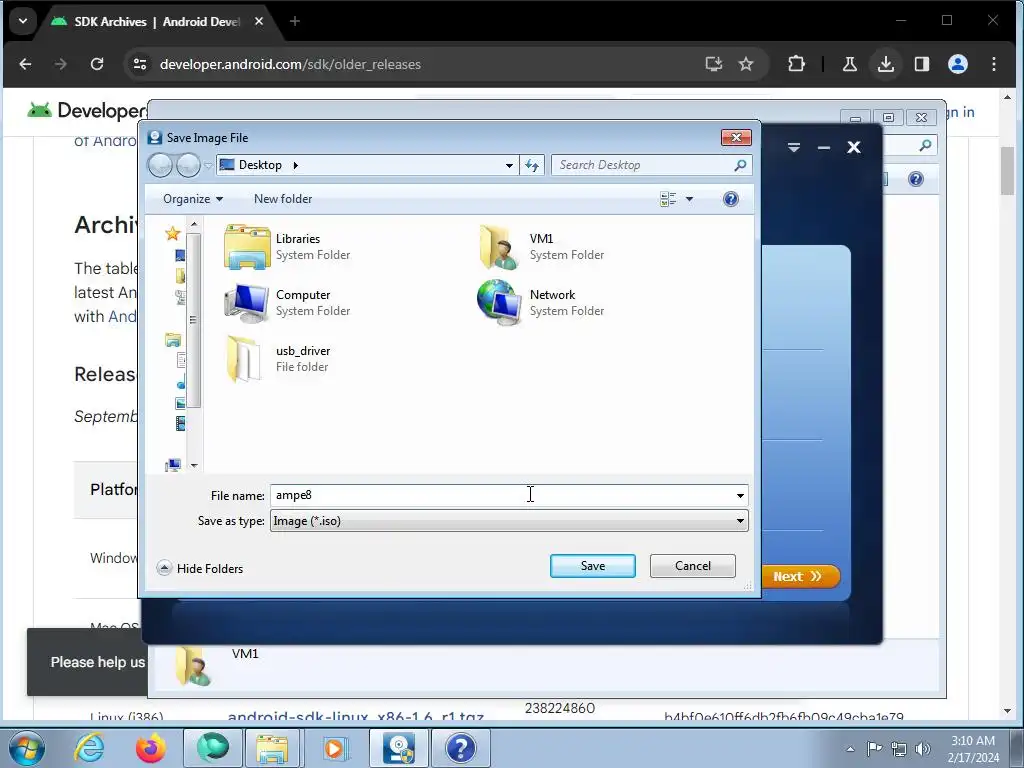The width and height of the screenshot is (1024, 768).
Task: Show hidden tray icons arrow
Action: [x=850, y=749]
